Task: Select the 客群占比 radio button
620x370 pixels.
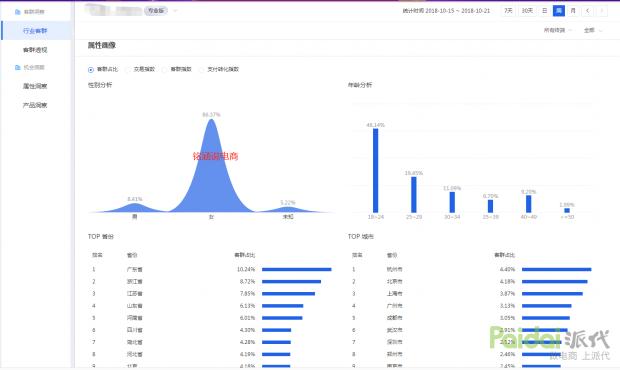Action: [x=91, y=70]
